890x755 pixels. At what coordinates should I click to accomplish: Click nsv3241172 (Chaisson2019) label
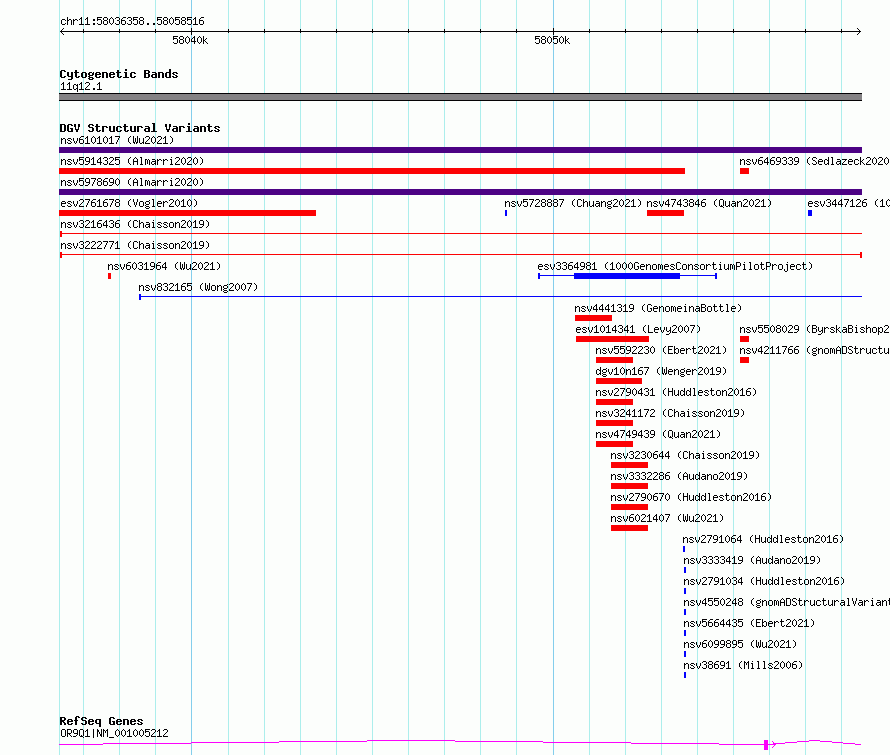point(670,413)
